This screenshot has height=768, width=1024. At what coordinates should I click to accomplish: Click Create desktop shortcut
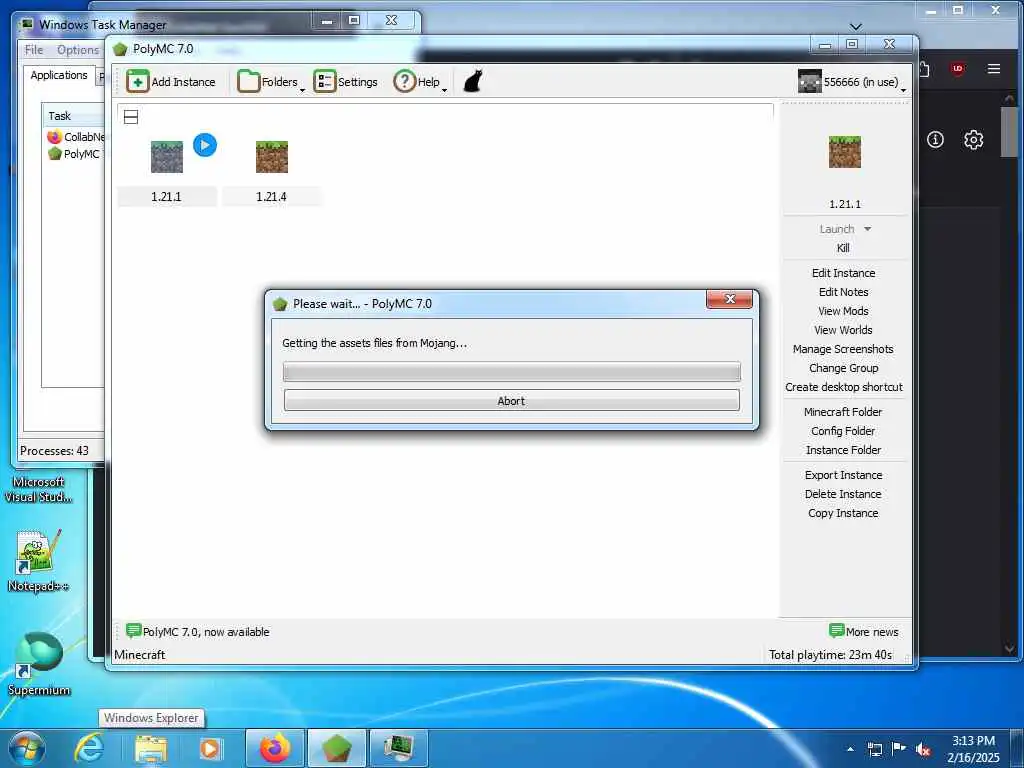coord(844,387)
